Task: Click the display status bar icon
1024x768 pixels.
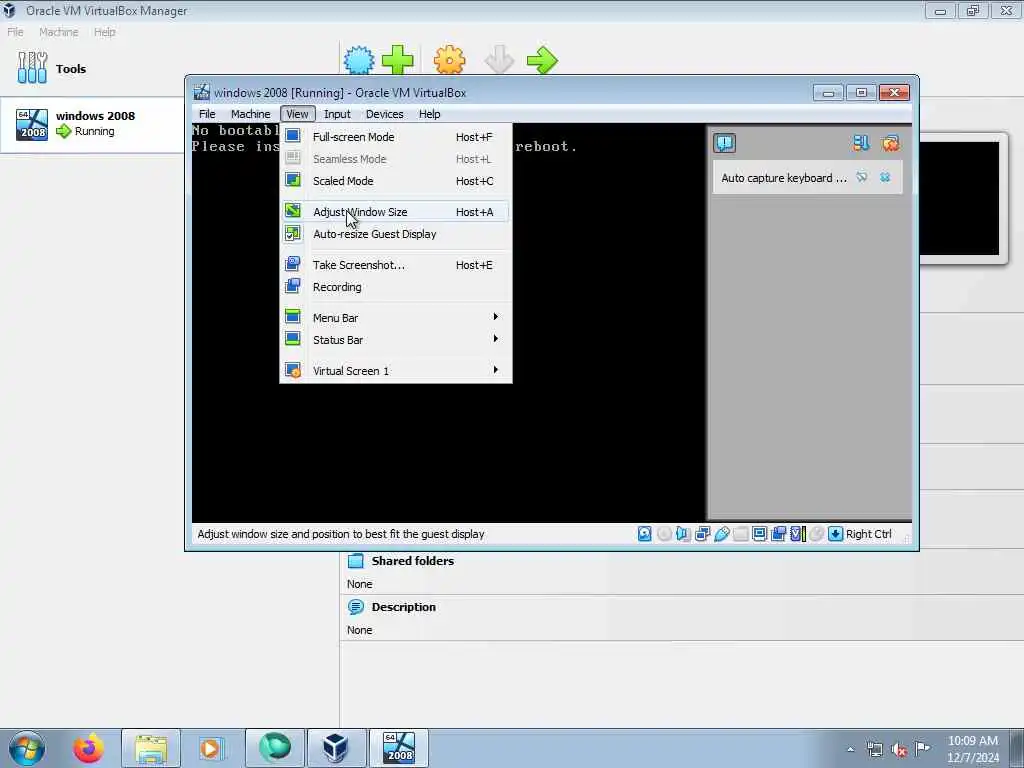Action: [760, 534]
